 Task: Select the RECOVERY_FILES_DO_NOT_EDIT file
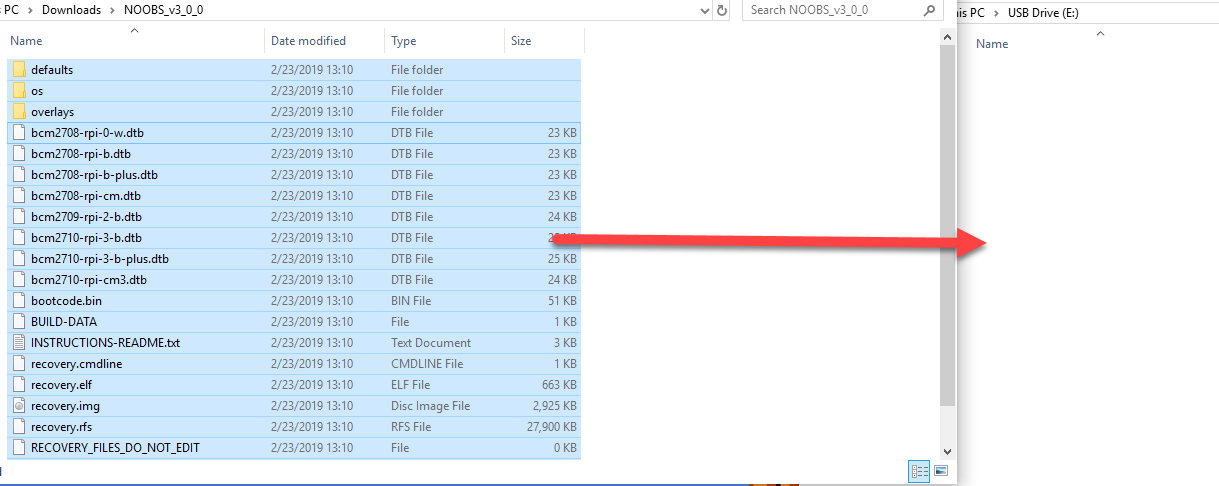click(x=115, y=448)
